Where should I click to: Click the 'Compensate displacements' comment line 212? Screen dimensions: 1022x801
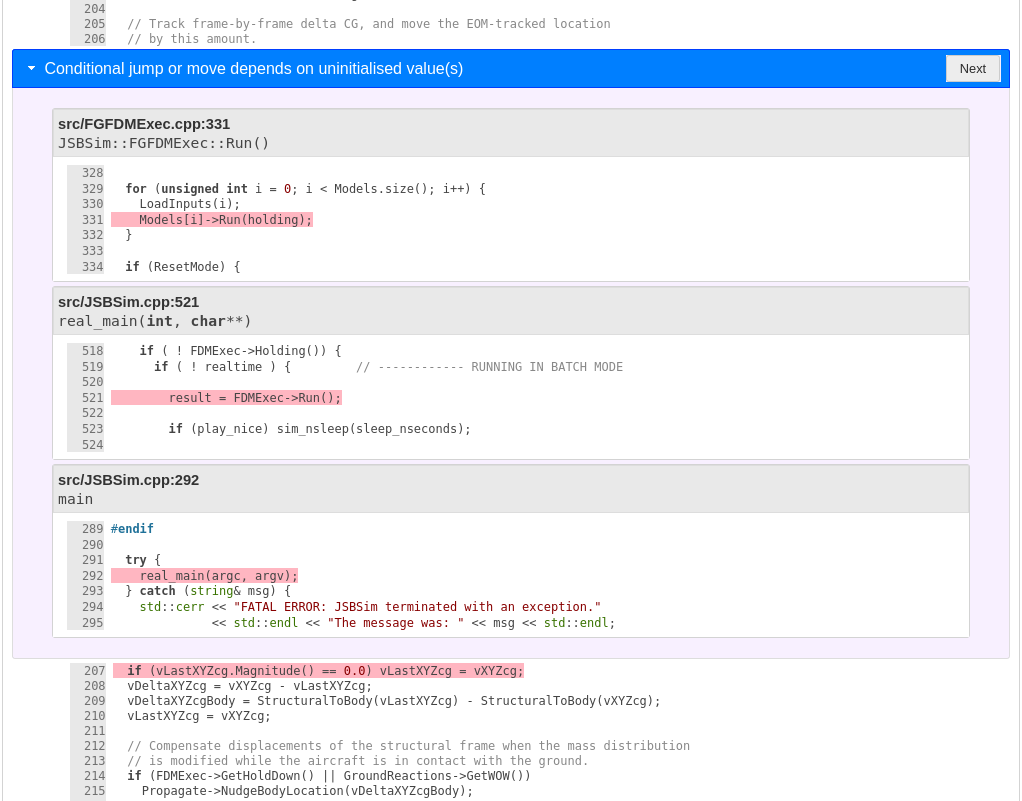pos(409,746)
